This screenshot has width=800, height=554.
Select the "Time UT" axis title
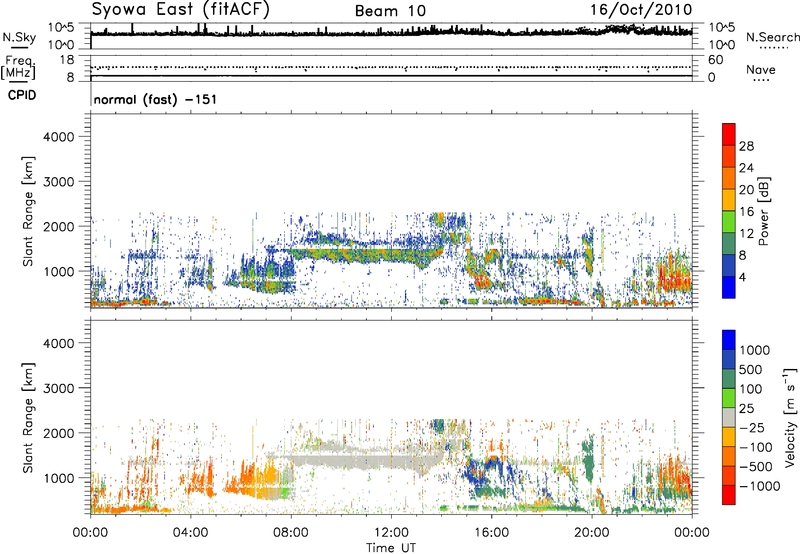(391, 548)
